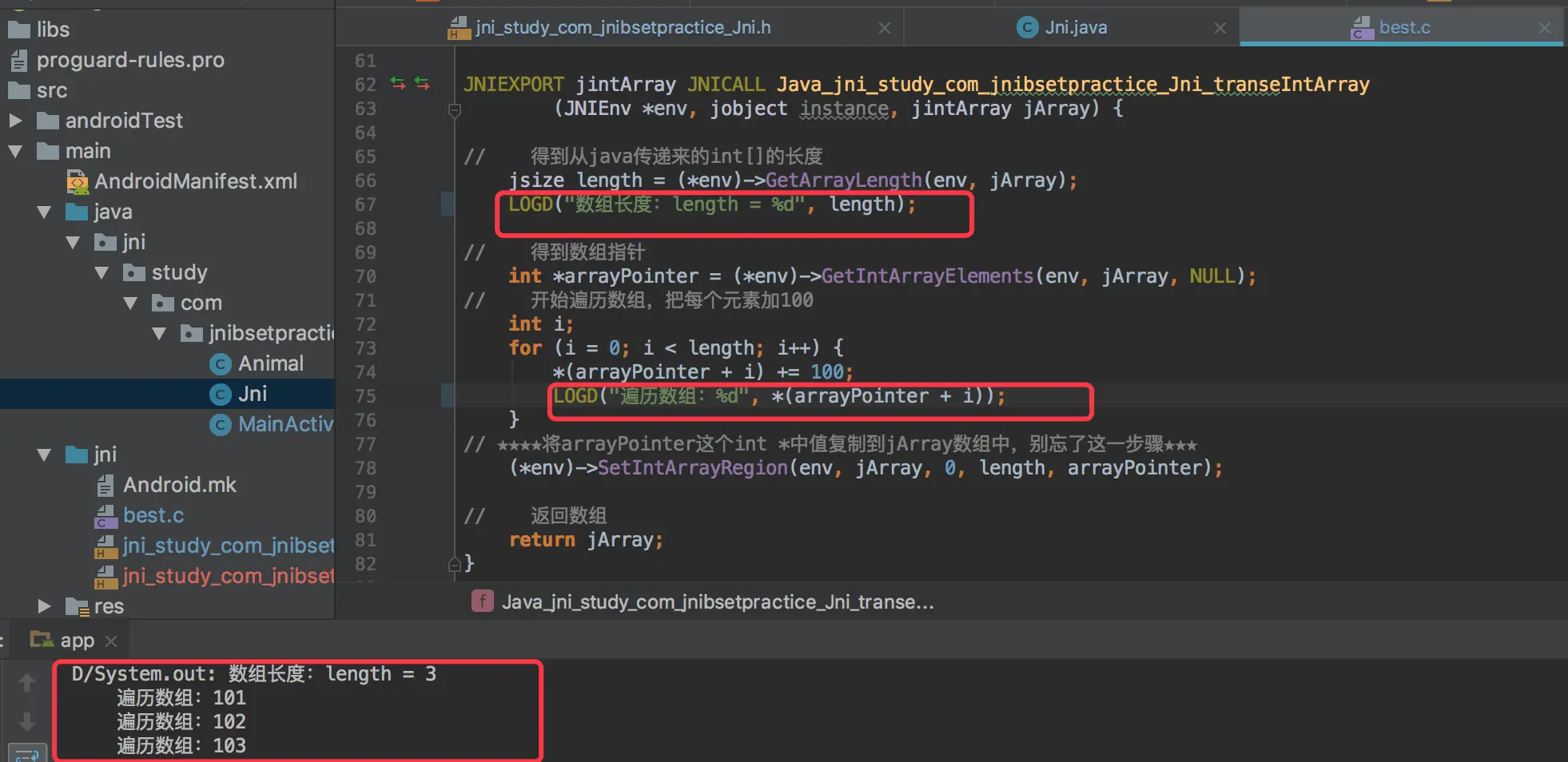Click the red related-symbol gutter icon on line 62
Screen dimensions: 1568x762
(x=422, y=83)
